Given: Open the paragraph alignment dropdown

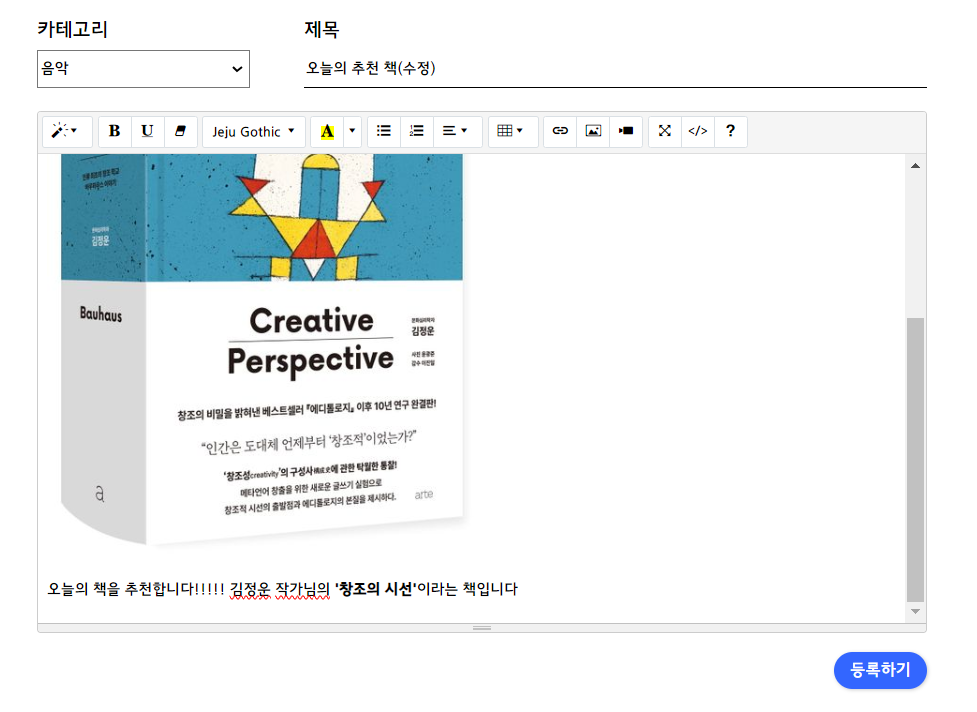Looking at the screenshot, I should 457,131.
